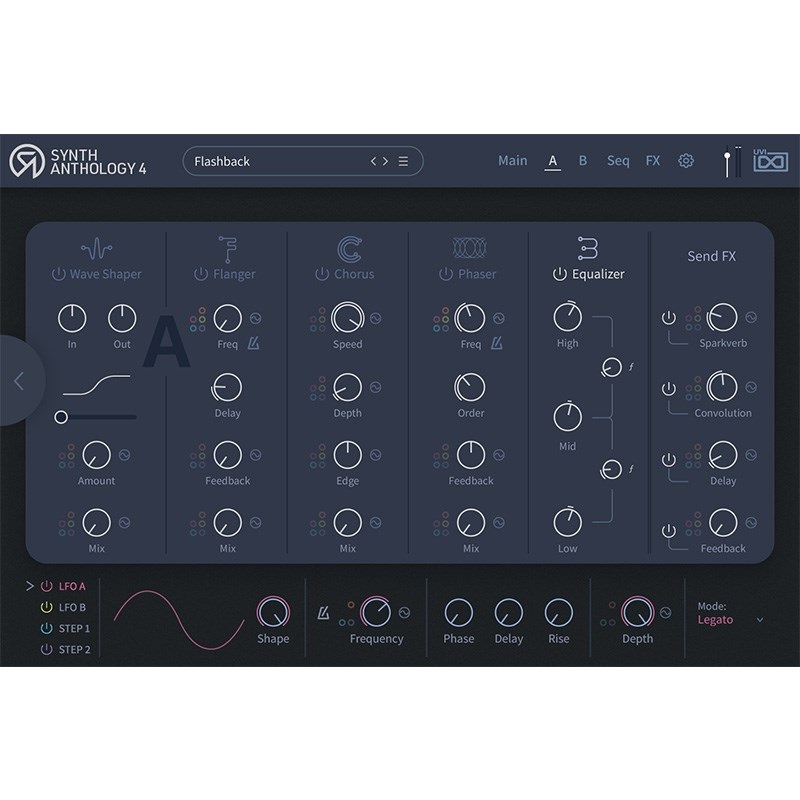The height and width of the screenshot is (800, 800).
Task: Click the master volume fader
Action: coord(727,162)
